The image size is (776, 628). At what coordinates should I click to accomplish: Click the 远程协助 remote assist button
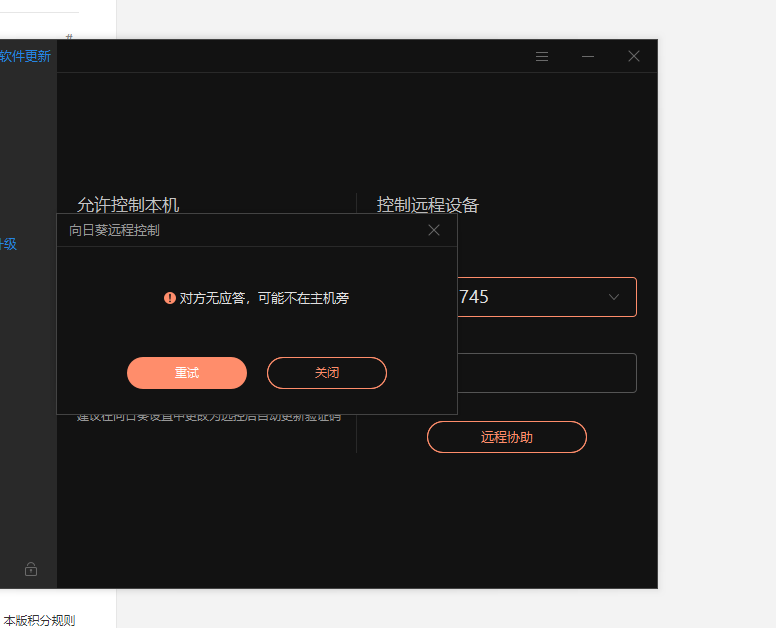[x=507, y=437]
